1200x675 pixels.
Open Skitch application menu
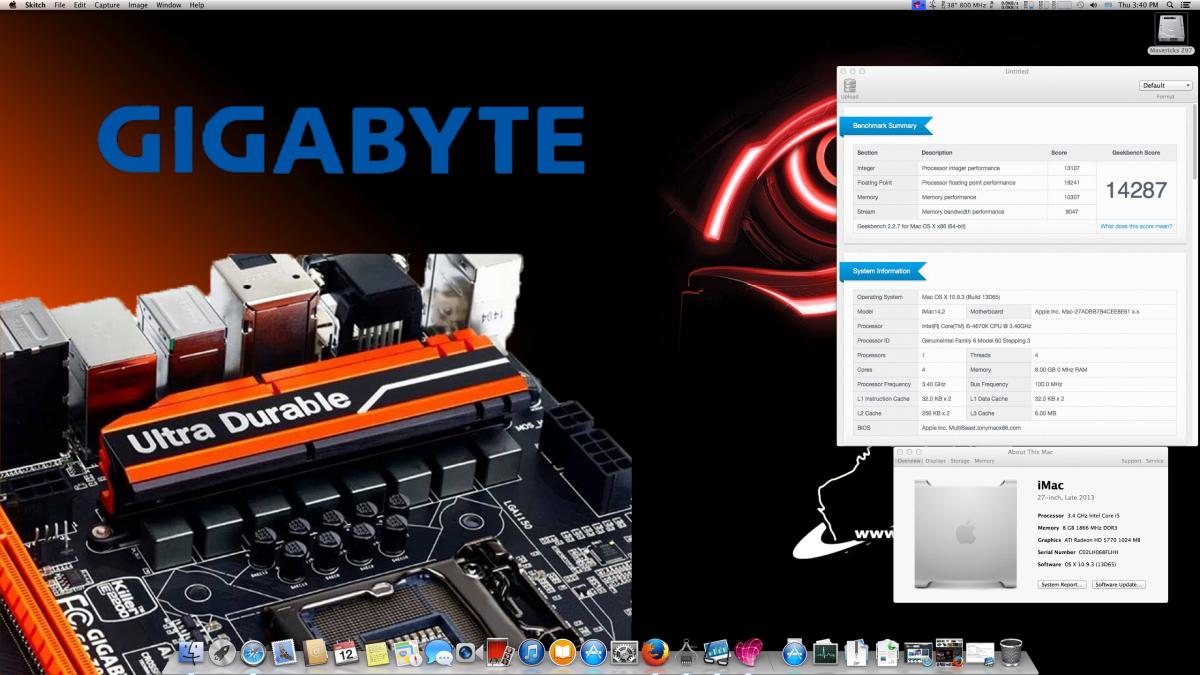pos(36,5)
